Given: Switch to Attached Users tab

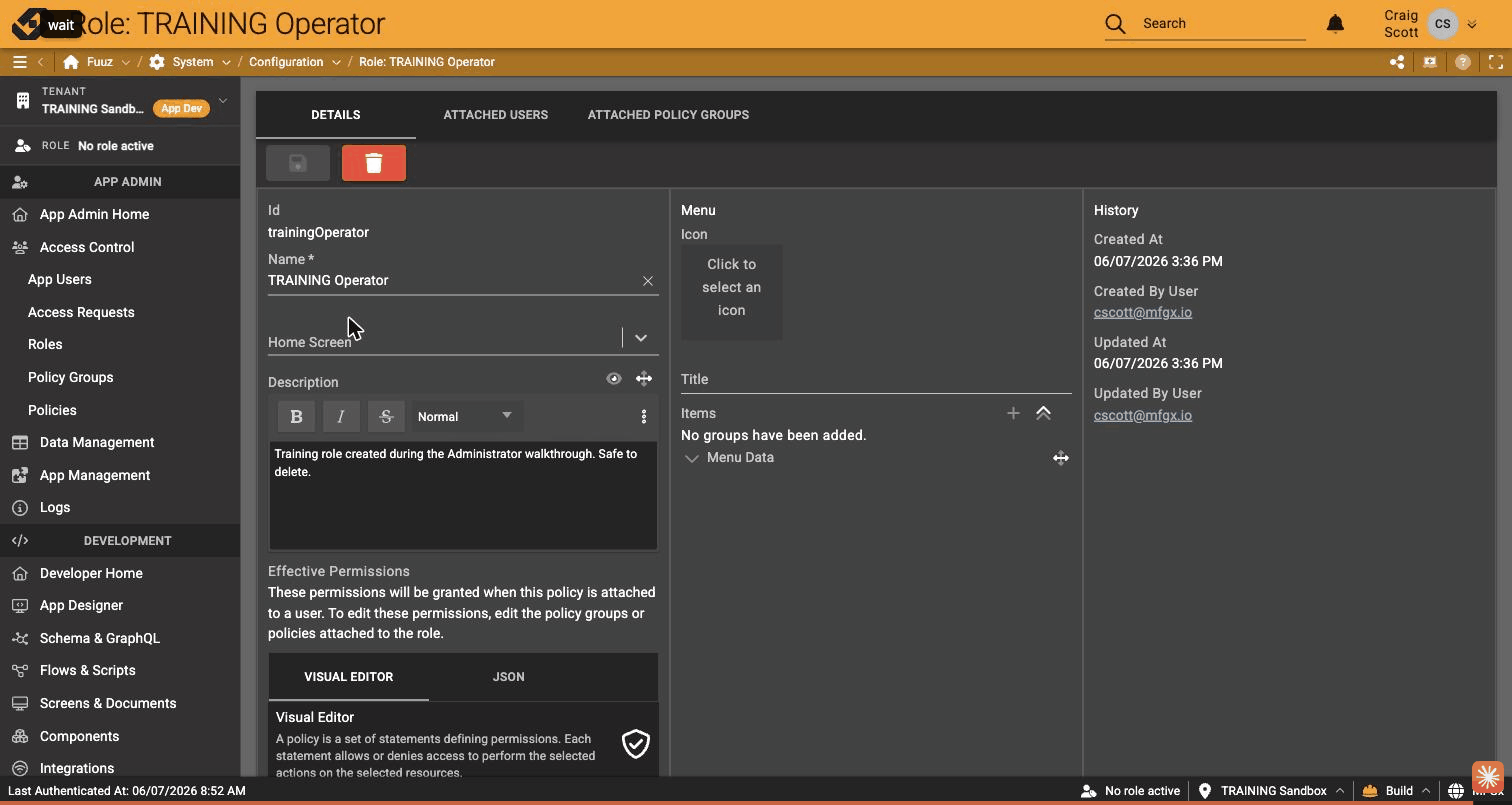Looking at the screenshot, I should pyautogui.click(x=496, y=115).
